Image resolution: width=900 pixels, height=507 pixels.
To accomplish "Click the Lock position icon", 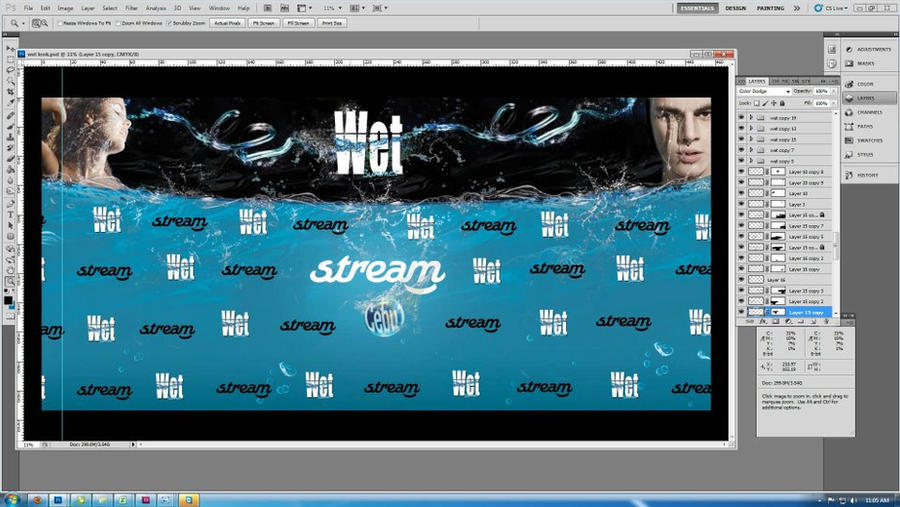I will pos(774,103).
